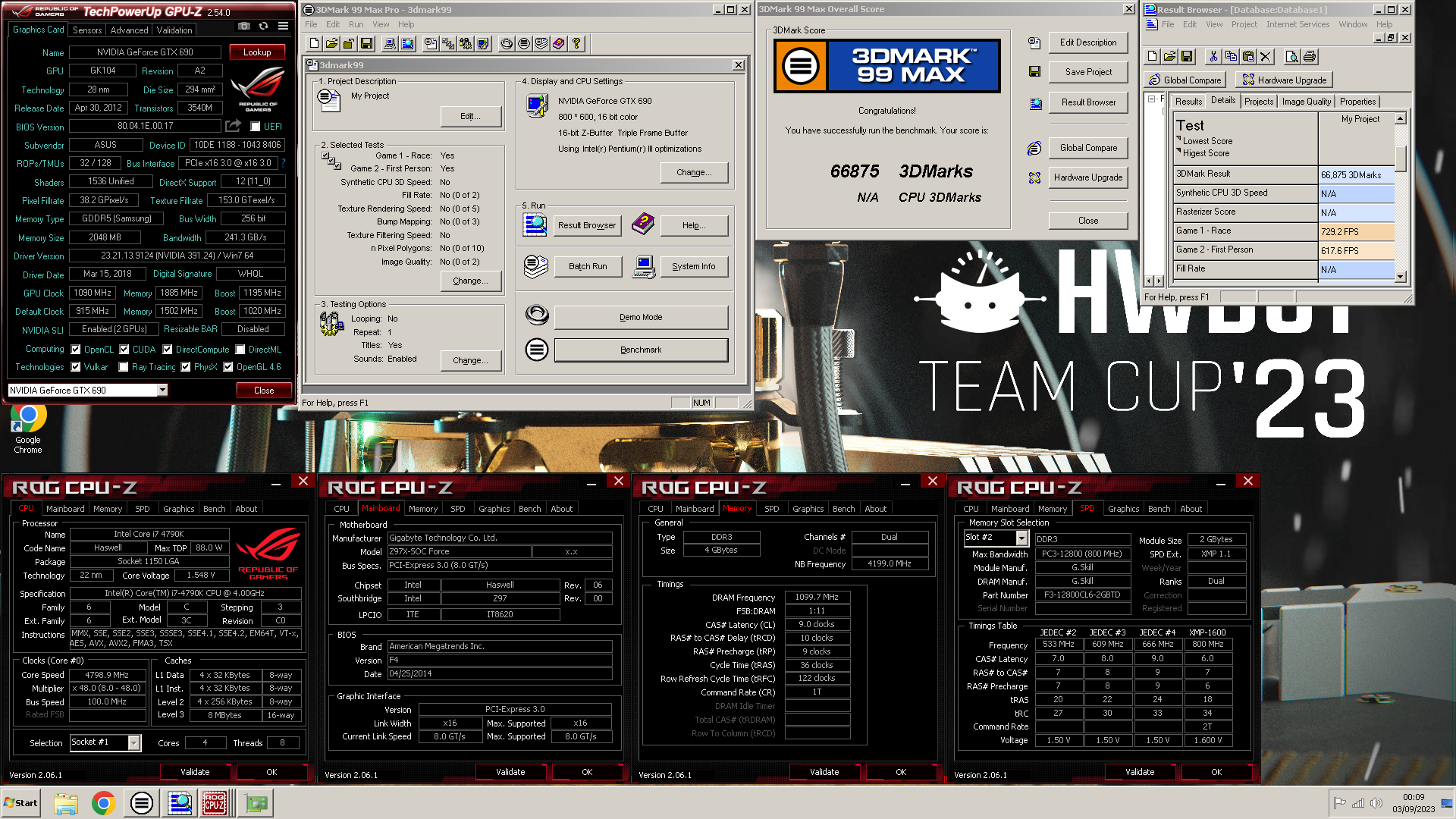Toggle the OpenCL checkbox
This screenshot has height=819, width=1456.
(x=76, y=350)
